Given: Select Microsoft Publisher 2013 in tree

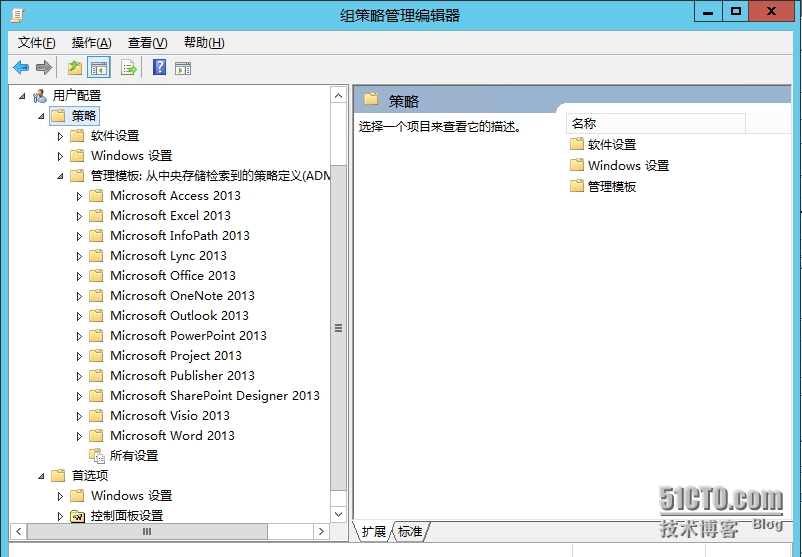Looking at the screenshot, I should pyautogui.click(x=182, y=375).
